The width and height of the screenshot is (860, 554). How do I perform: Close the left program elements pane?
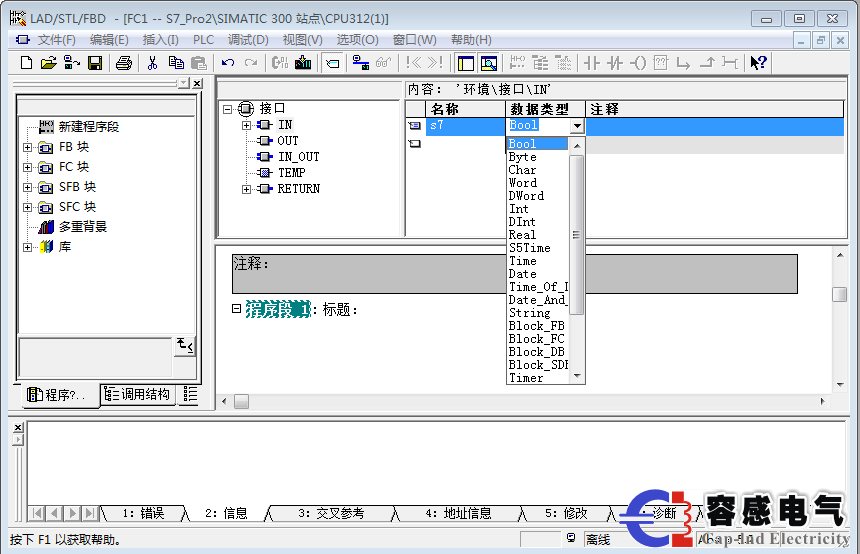pyautogui.click(x=197, y=84)
